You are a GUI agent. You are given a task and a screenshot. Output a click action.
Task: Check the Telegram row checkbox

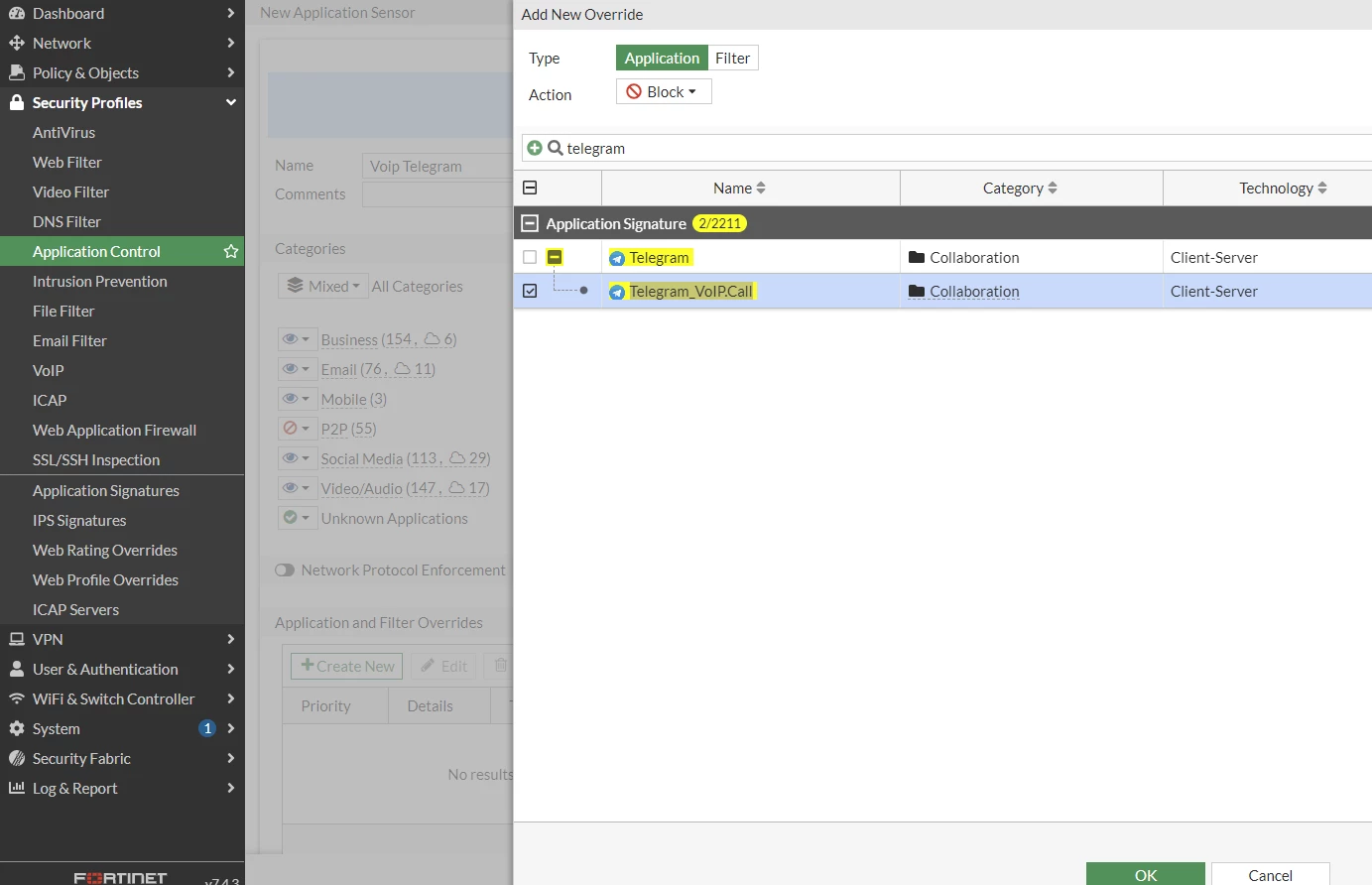point(530,258)
